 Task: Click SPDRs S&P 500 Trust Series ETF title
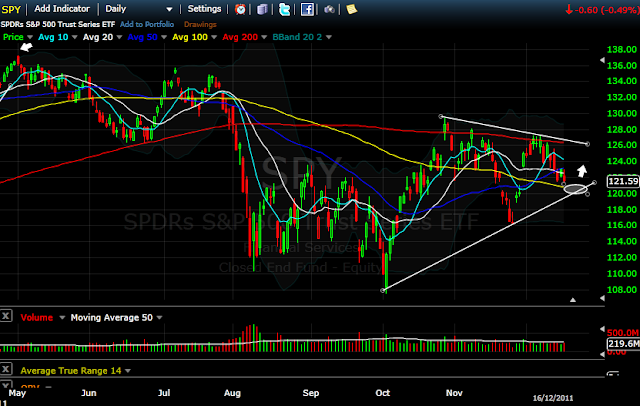(x=58, y=24)
